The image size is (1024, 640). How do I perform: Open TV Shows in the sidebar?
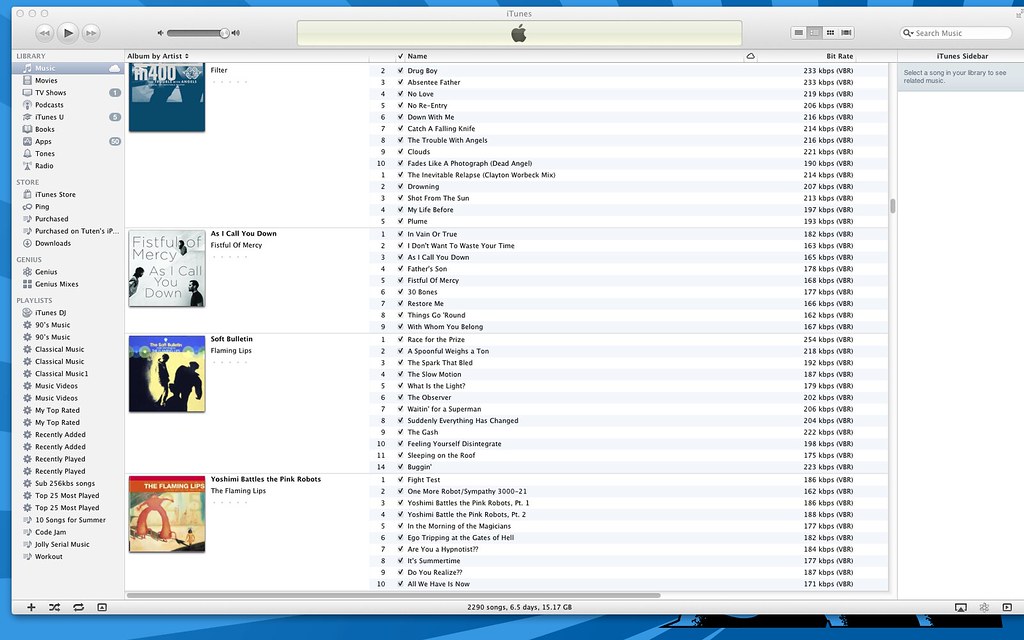(x=50, y=93)
